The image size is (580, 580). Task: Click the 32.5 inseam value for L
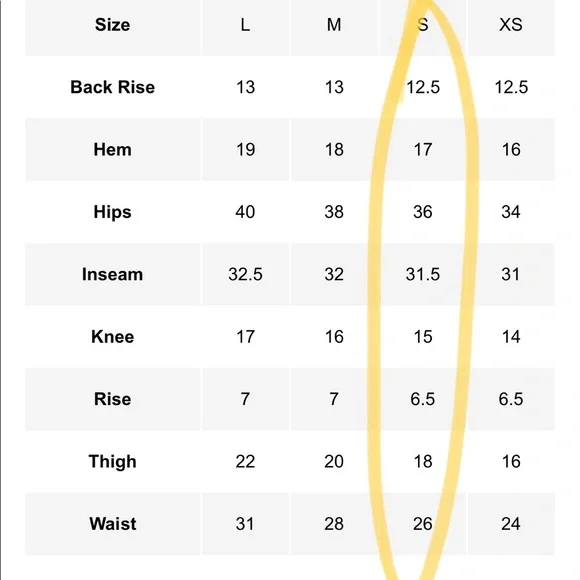(245, 274)
